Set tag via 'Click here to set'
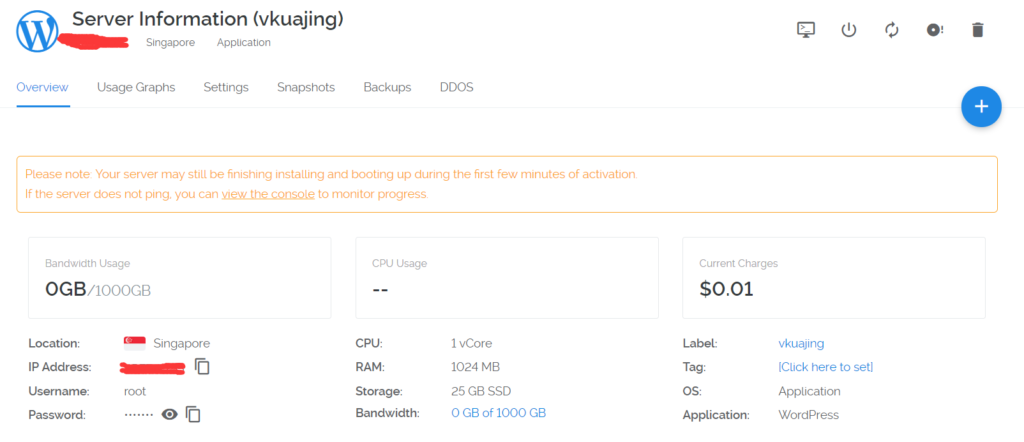Screen dimensions: 1024x442 coord(825,367)
